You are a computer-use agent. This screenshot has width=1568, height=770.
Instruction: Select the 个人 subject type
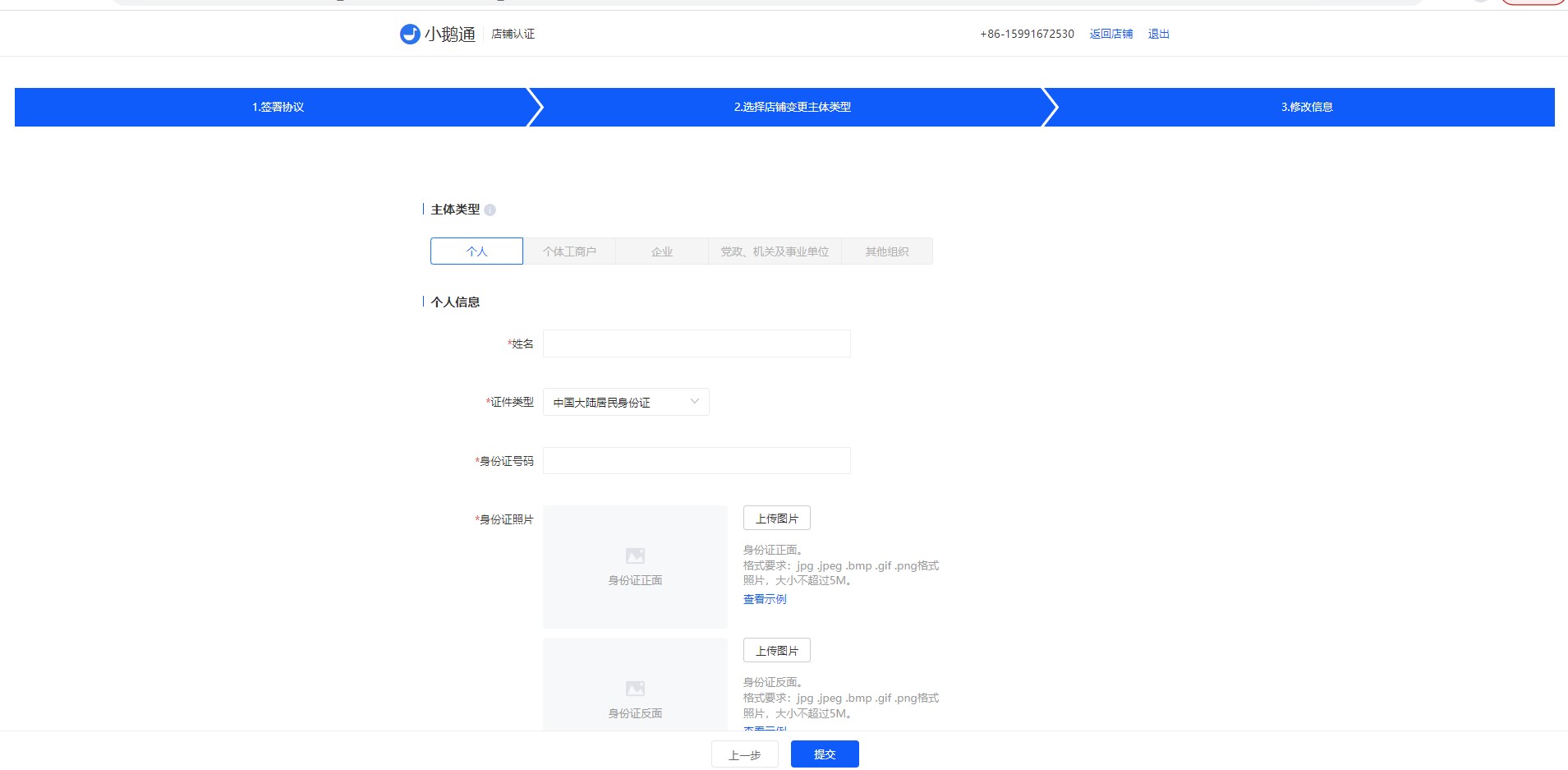pyautogui.click(x=476, y=251)
